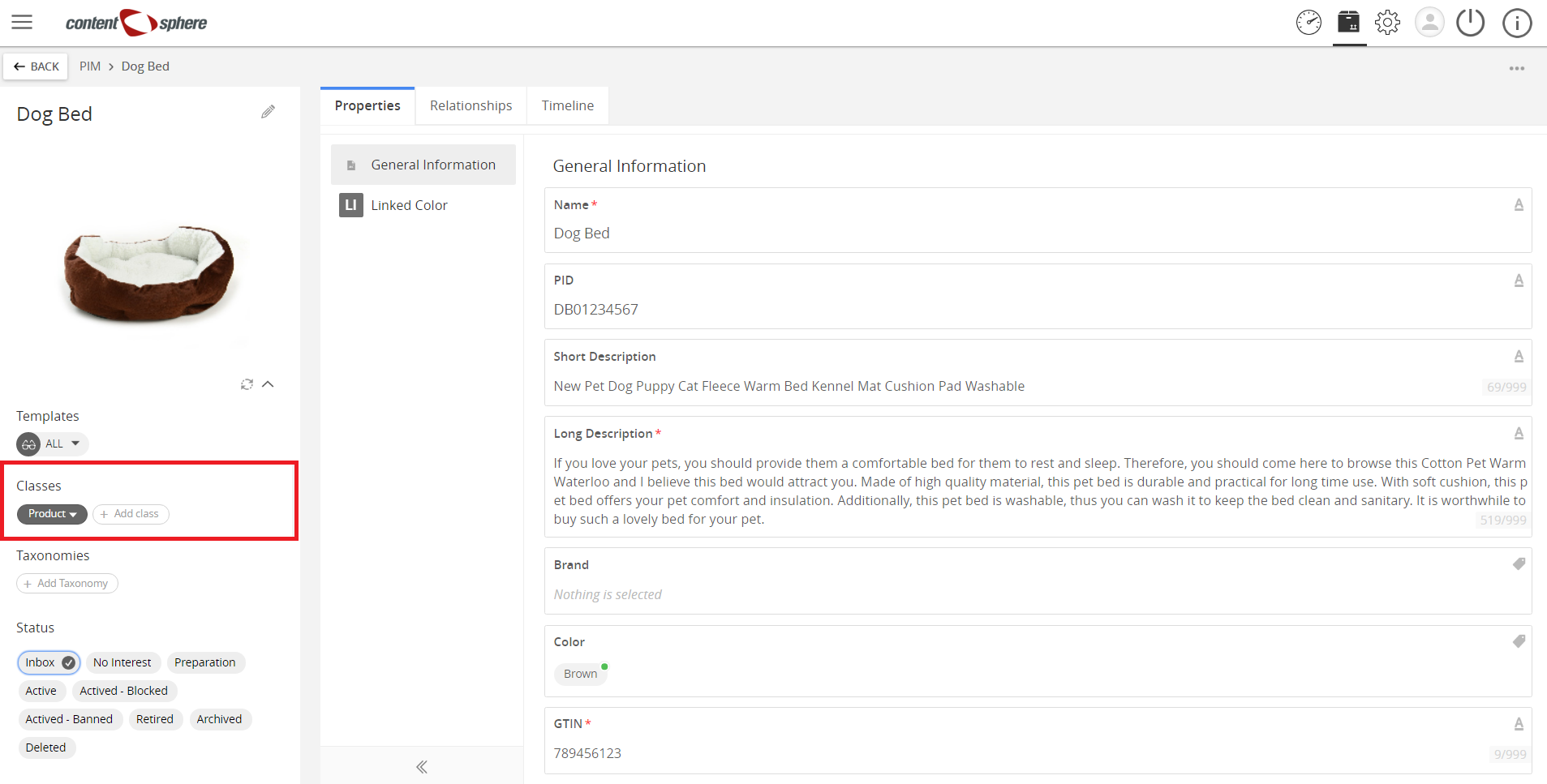The image size is (1547, 784).
Task: Navigate to PIM breadcrumb
Action: (90, 66)
